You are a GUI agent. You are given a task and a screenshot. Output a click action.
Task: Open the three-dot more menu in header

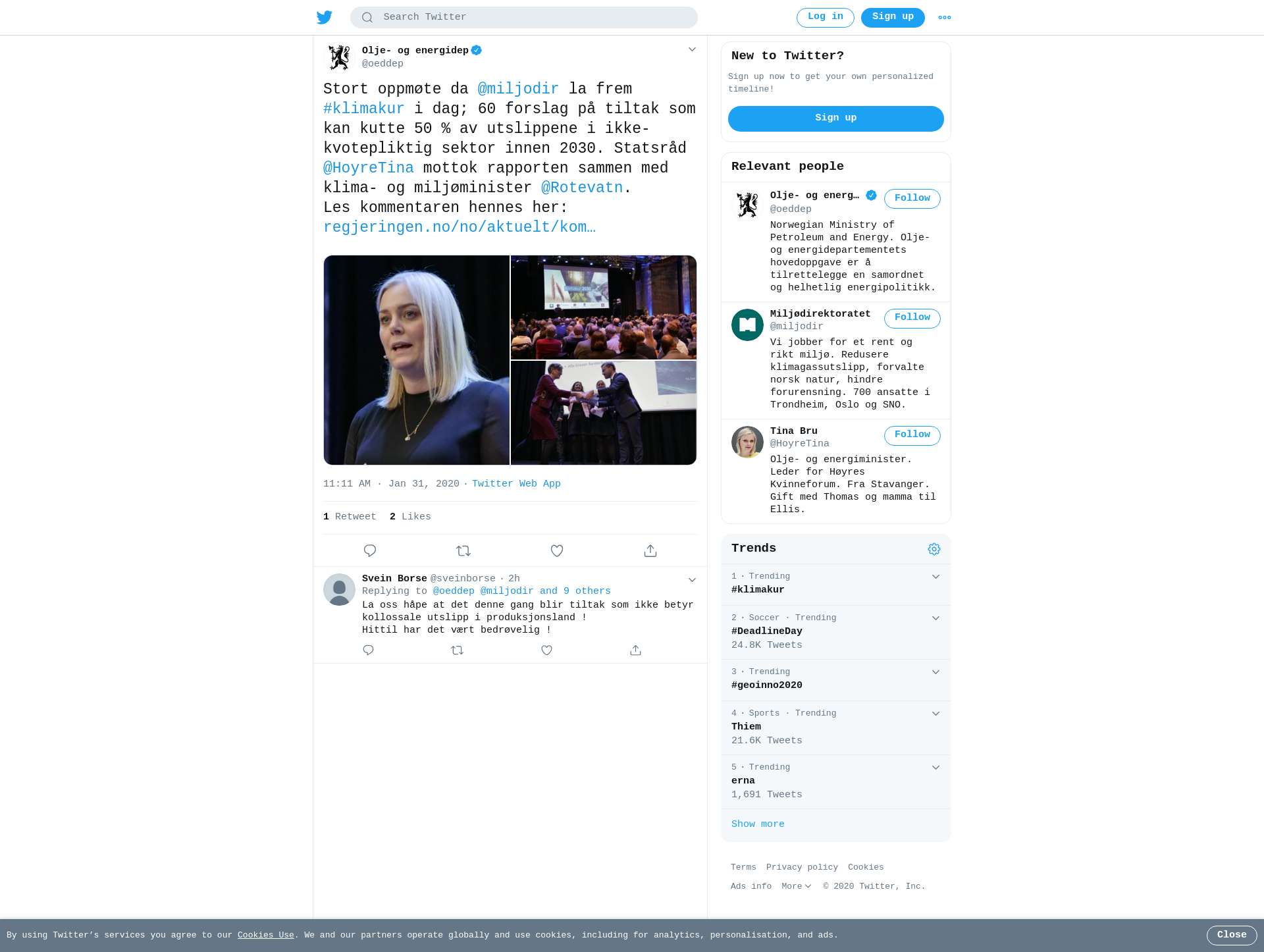(945, 18)
